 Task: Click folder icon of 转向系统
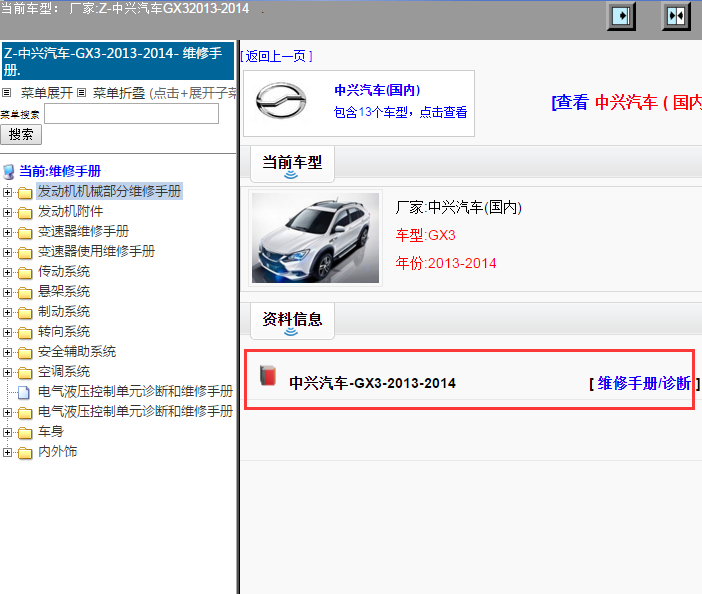(25, 333)
